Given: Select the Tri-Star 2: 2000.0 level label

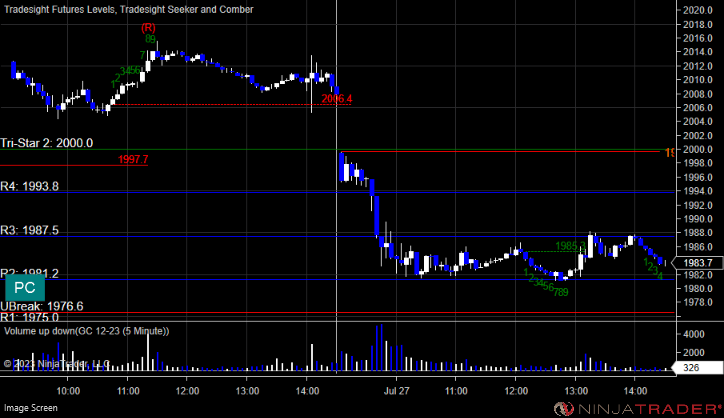Looking at the screenshot, I should click(x=47, y=143).
